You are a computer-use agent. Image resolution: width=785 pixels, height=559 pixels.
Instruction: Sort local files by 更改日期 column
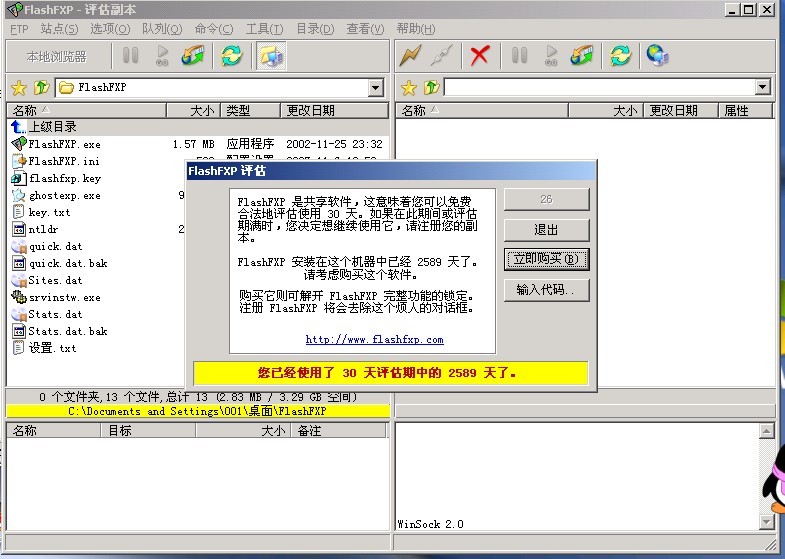334,111
